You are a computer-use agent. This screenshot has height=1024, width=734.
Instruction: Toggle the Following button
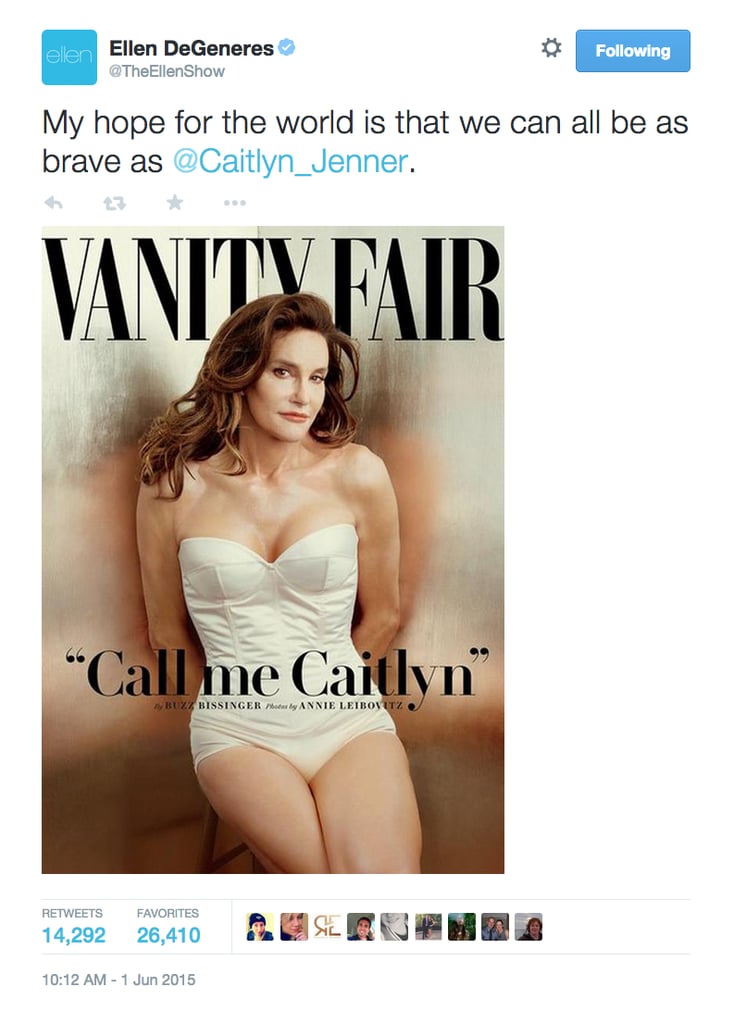point(632,51)
